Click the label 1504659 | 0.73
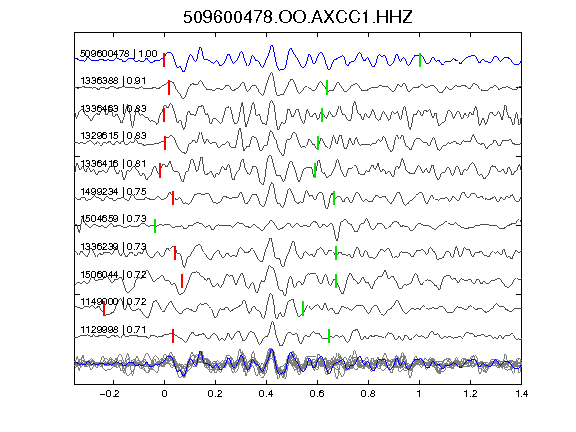576x432 pixels. click(x=113, y=219)
